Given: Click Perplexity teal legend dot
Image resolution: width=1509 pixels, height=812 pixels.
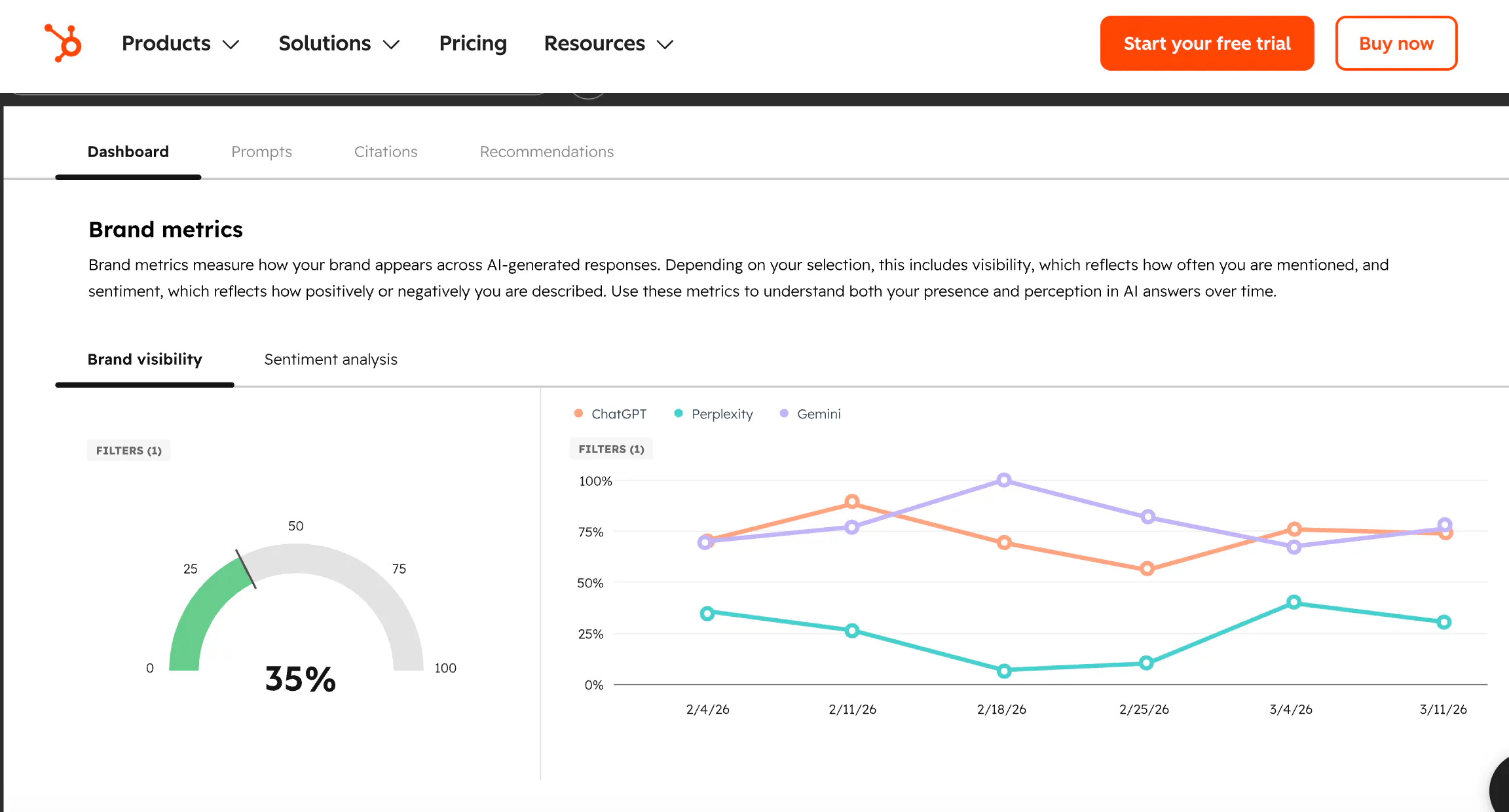Looking at the screenshot, I should [679, 413].
